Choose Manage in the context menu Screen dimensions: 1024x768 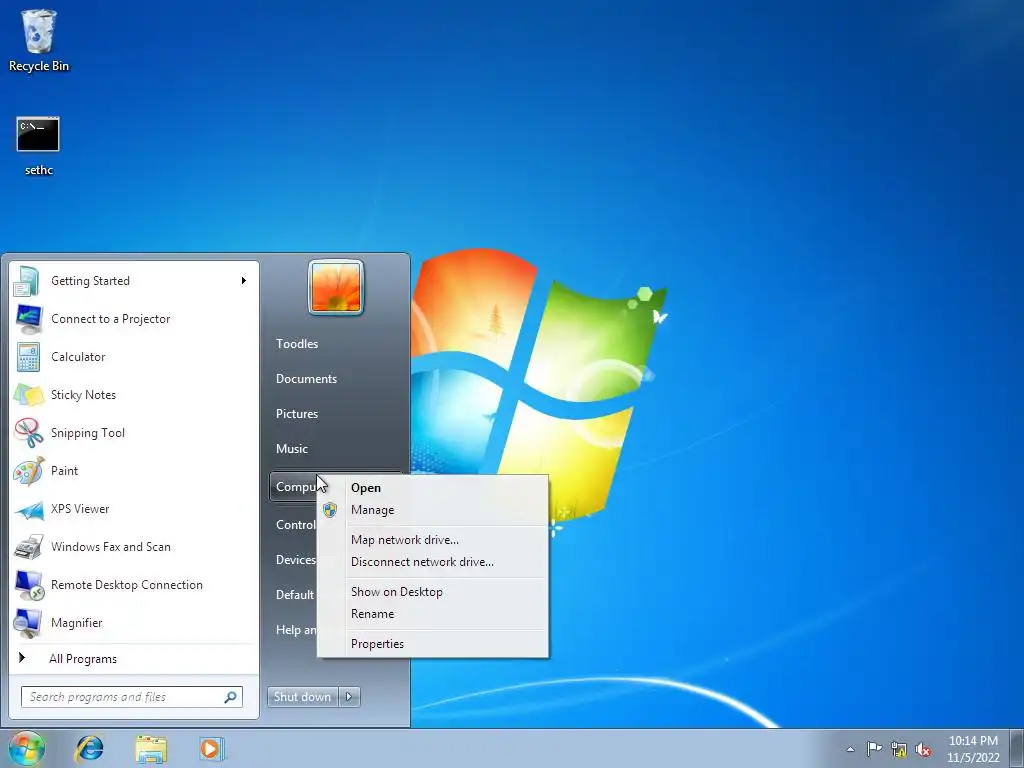(433, 510)
